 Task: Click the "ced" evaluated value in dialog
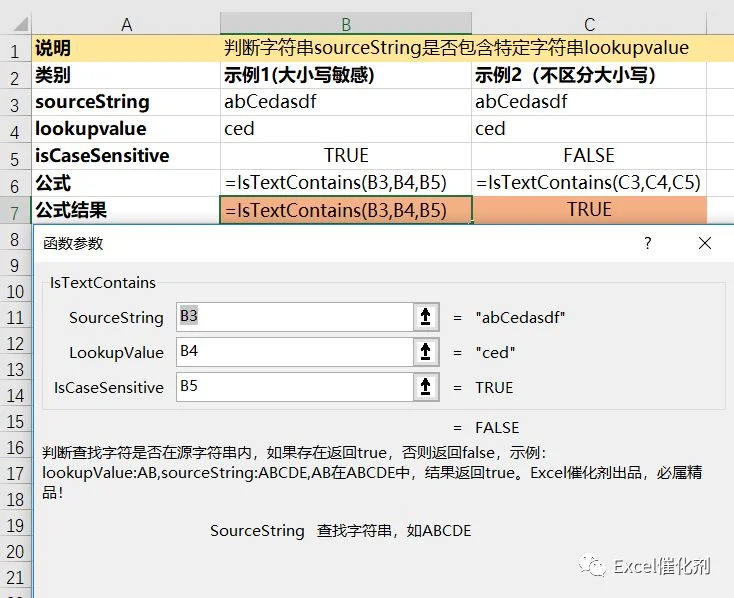point(495,352)
